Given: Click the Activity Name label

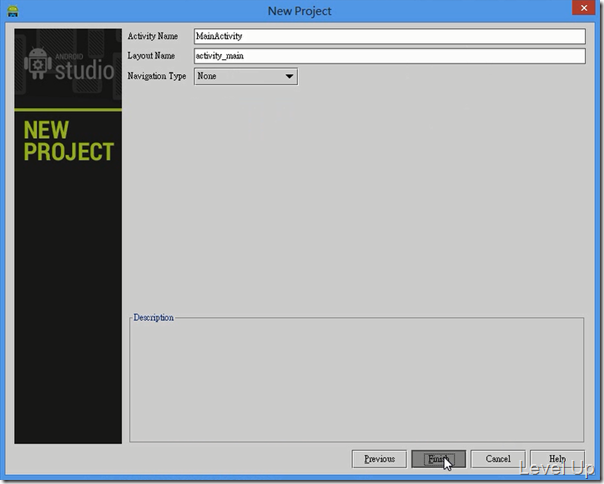Looking at the screenshot, I should (153, 36).
